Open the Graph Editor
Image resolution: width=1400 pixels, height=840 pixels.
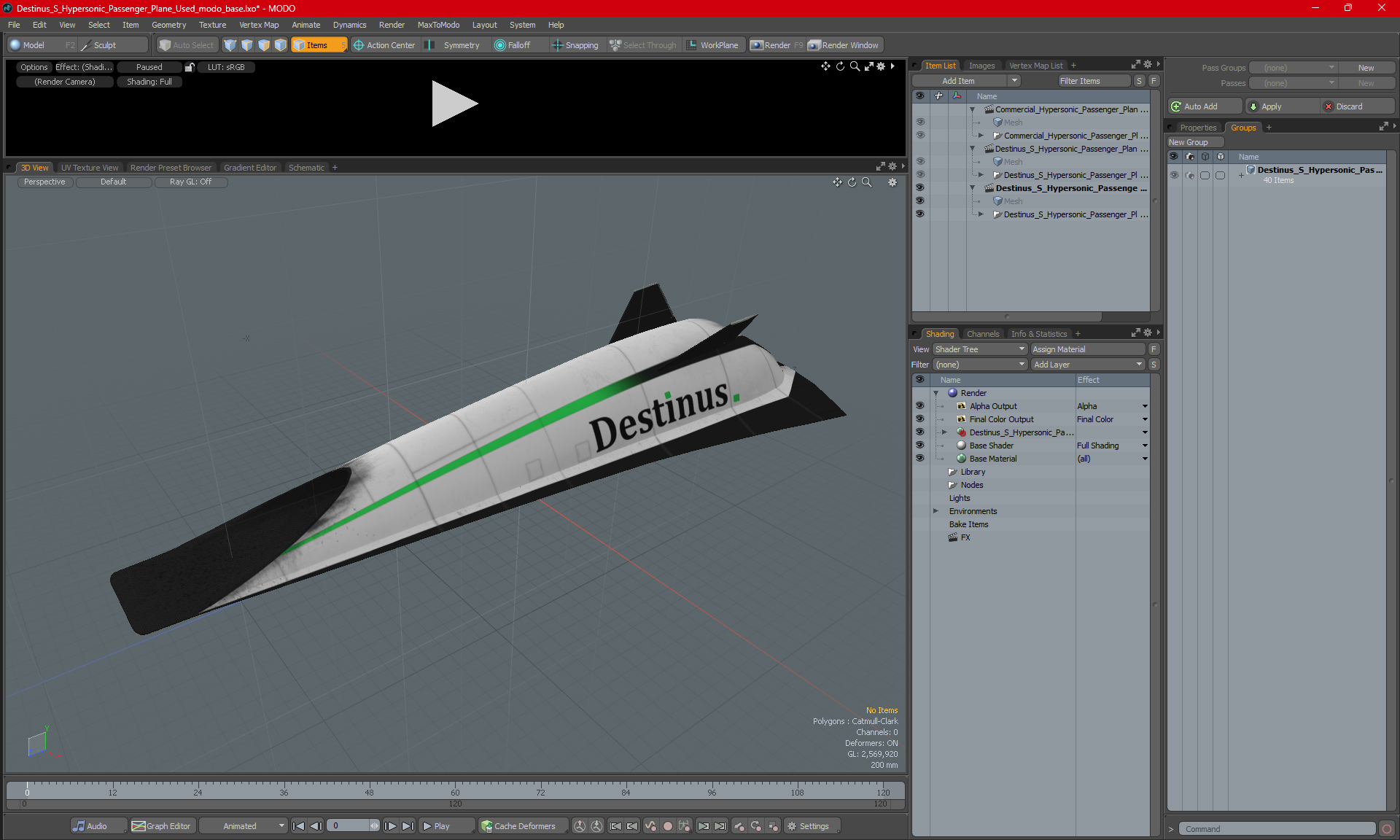[x=161, y=826]
